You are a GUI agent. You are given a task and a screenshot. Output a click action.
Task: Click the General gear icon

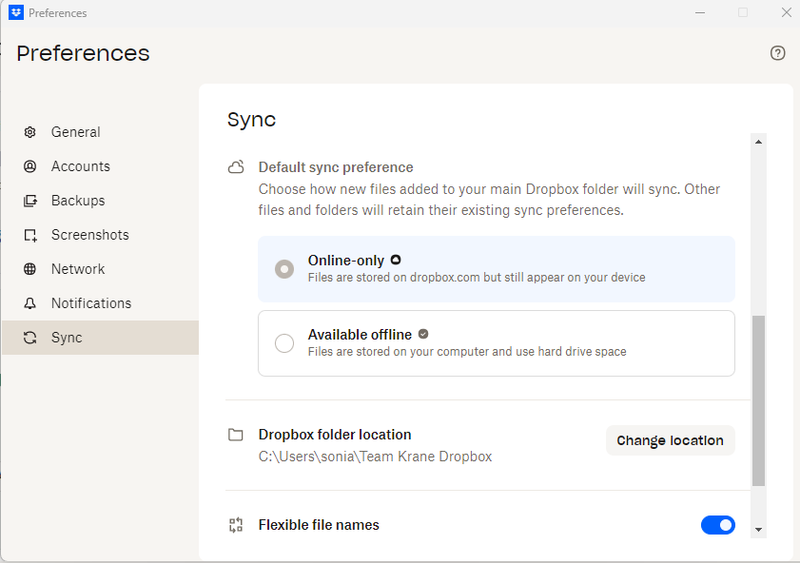pos(30,132)
